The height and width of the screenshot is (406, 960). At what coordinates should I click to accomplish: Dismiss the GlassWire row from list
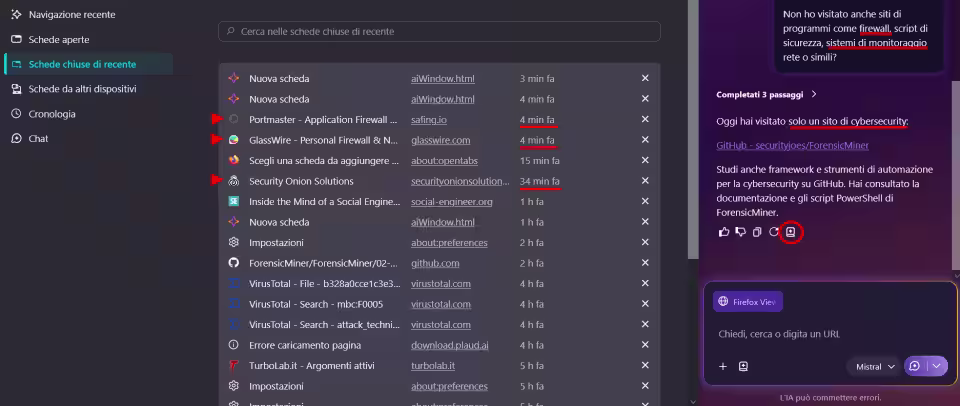(x=645, y=140)
